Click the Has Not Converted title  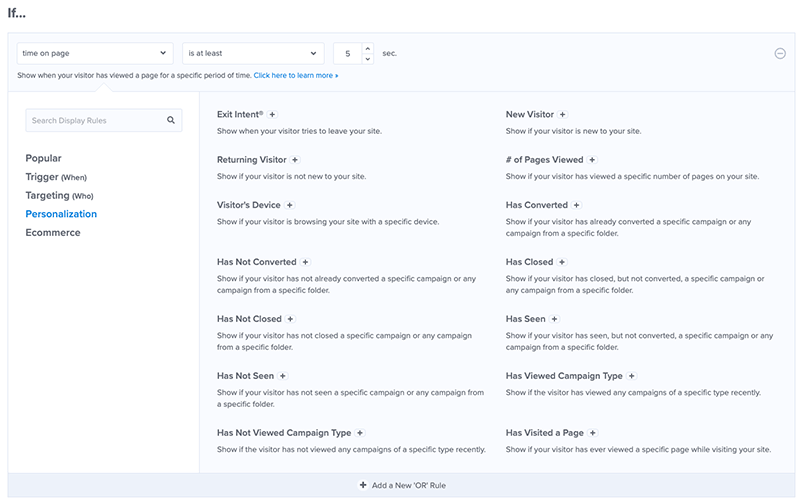point(257,262)
